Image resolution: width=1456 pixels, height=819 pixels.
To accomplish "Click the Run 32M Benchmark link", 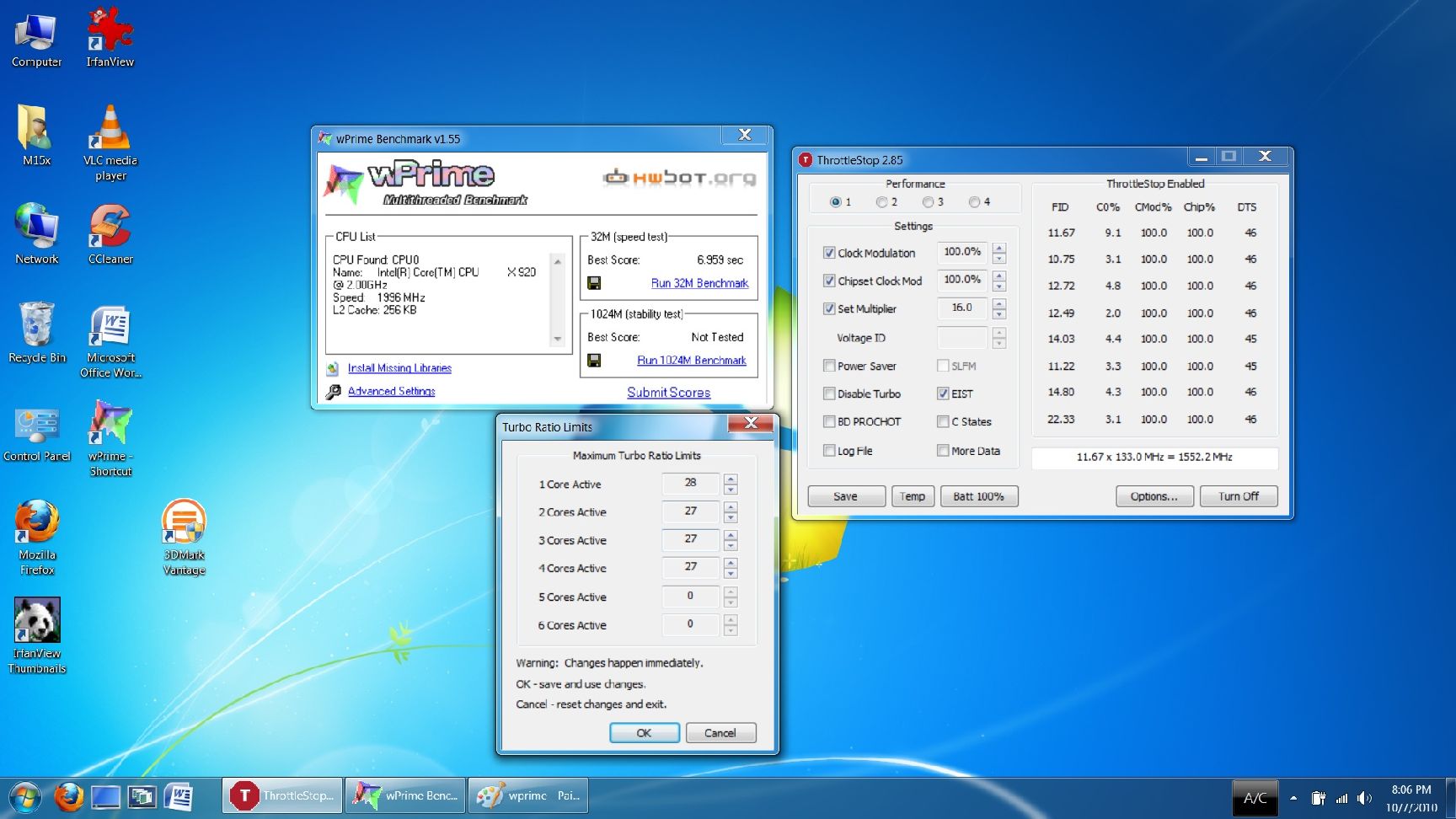I will [699, 283].
